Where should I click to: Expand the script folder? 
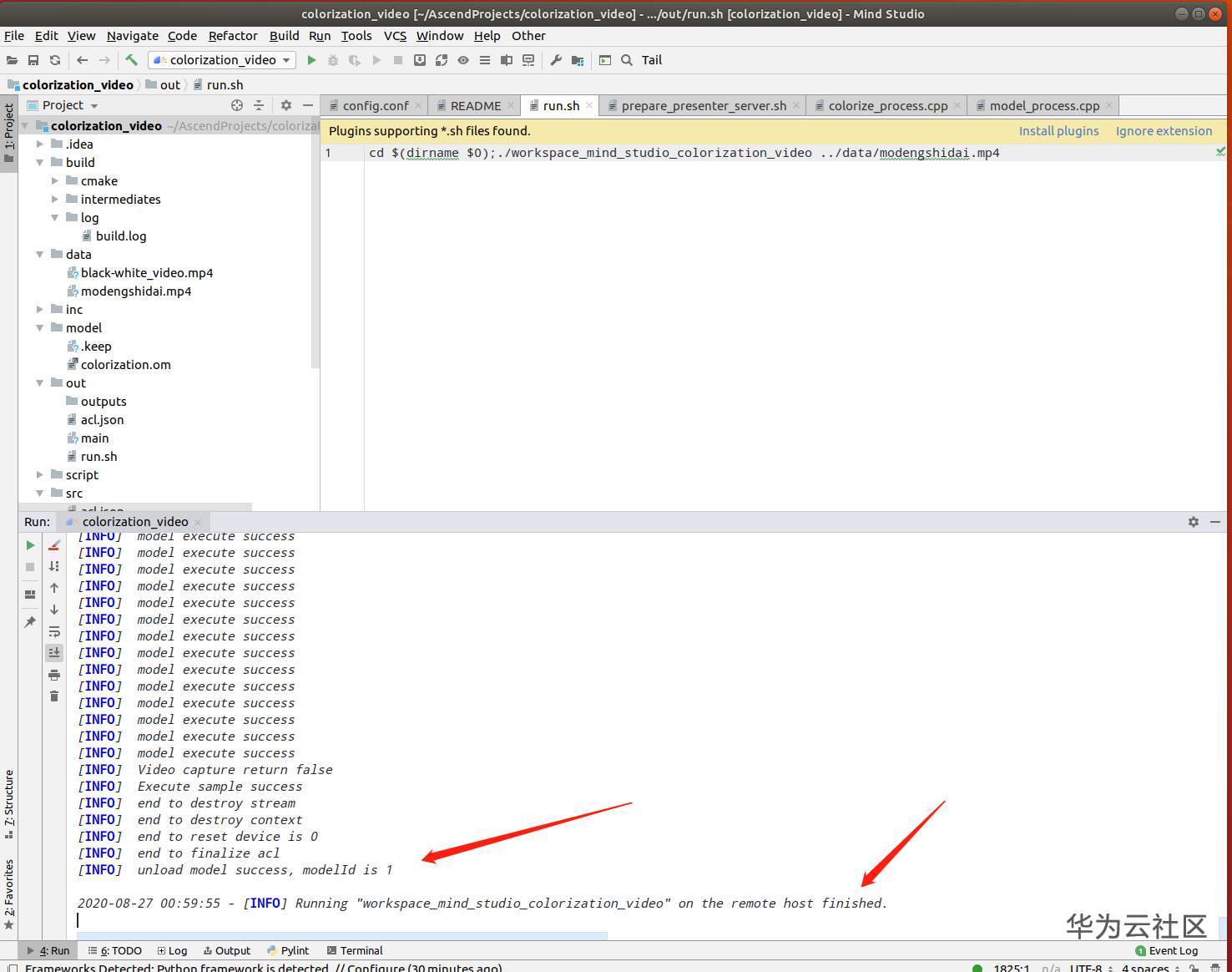coord(39,475)
